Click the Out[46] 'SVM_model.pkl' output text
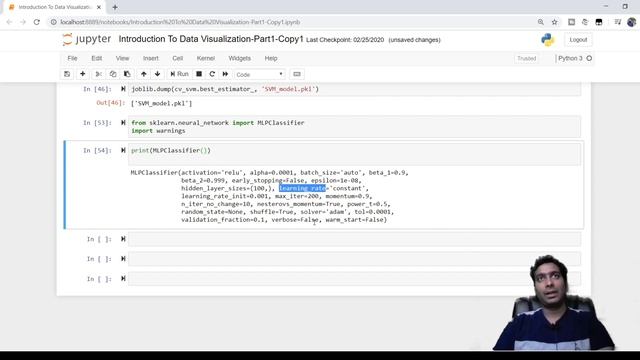Image resolution: width=640 pixels, height=360 pixels. 162,103
